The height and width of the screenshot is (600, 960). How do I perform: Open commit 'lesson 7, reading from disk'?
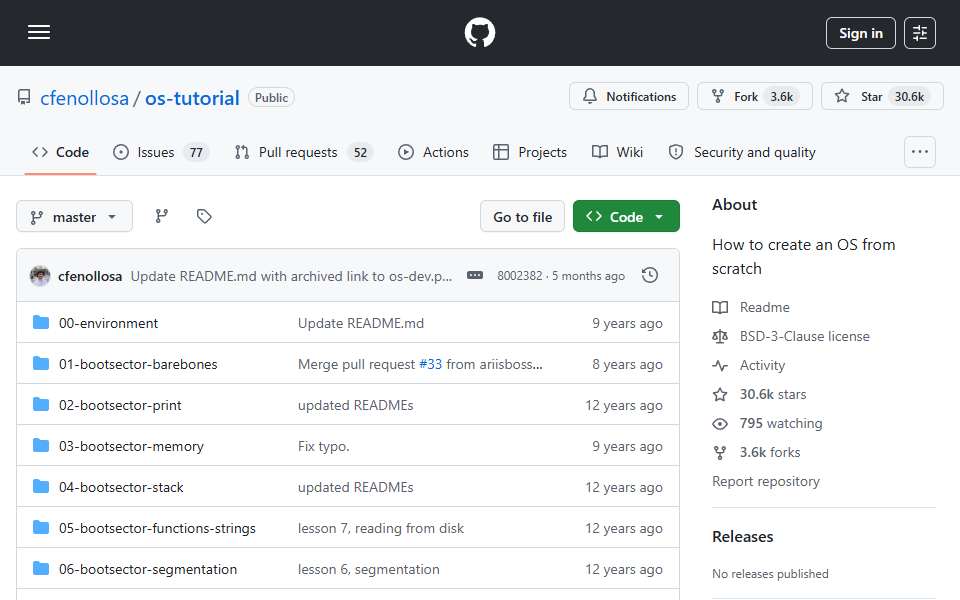click(x=381, y=528)
